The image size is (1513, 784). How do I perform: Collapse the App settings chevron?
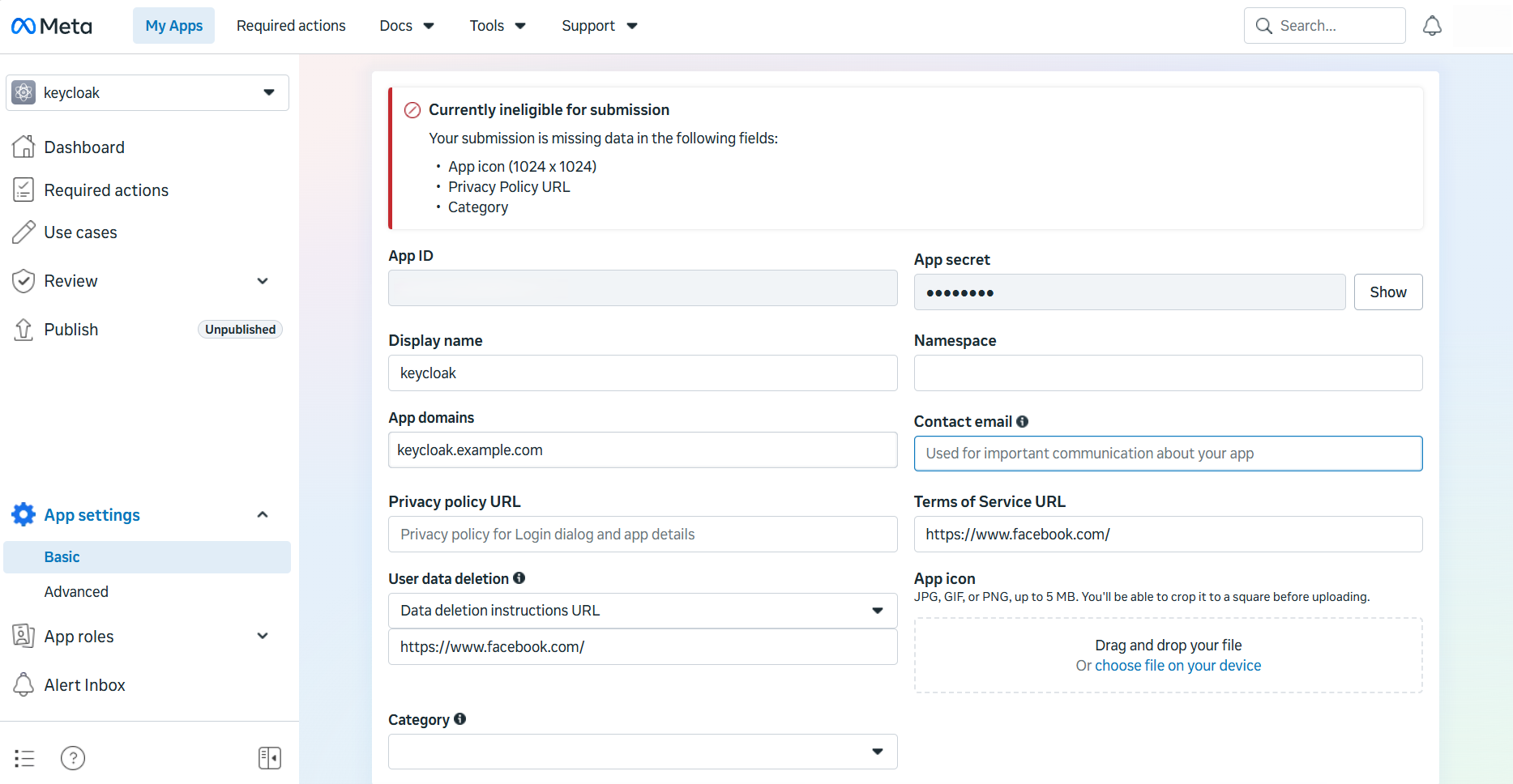click(263, 514)
